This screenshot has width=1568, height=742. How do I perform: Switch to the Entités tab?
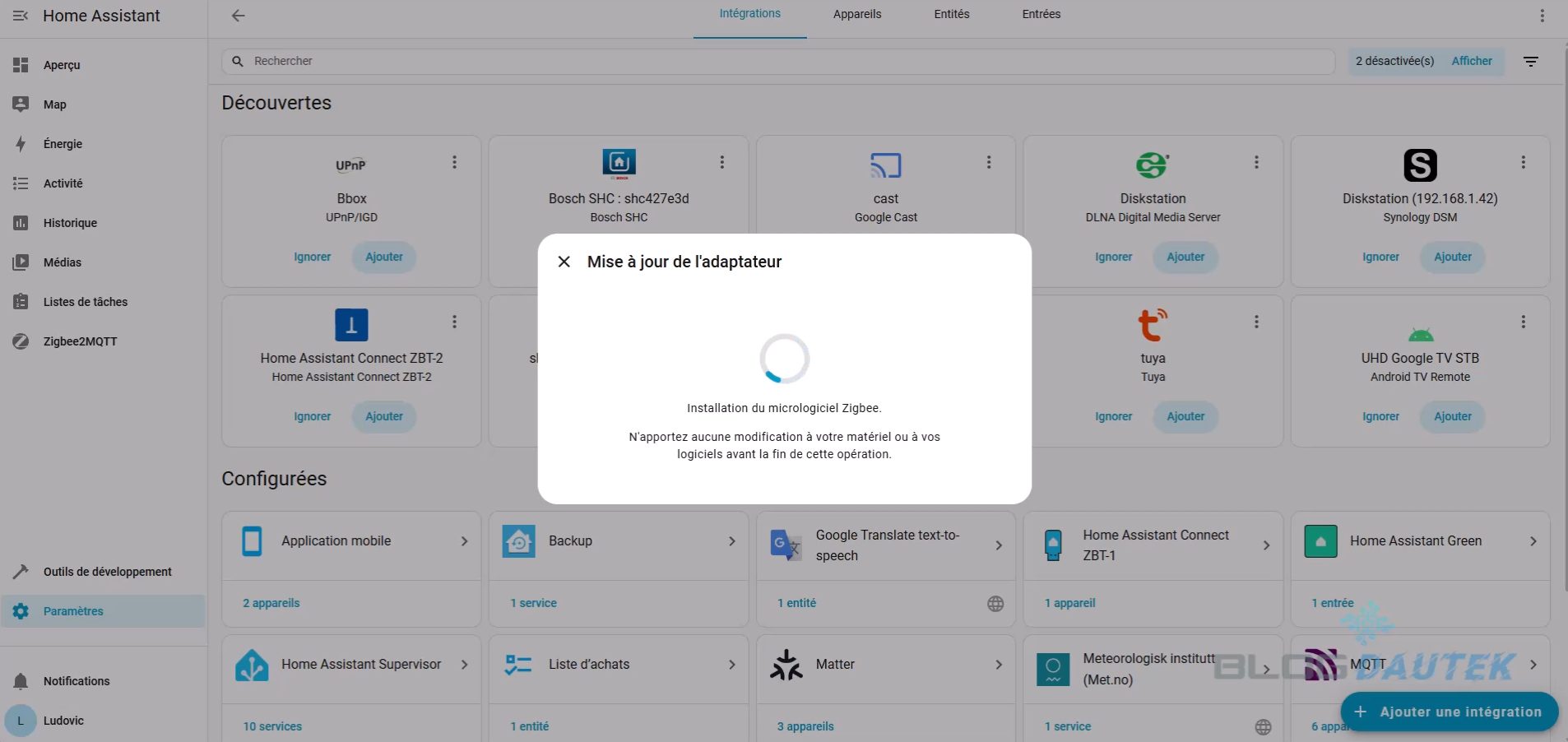(951, 14)
